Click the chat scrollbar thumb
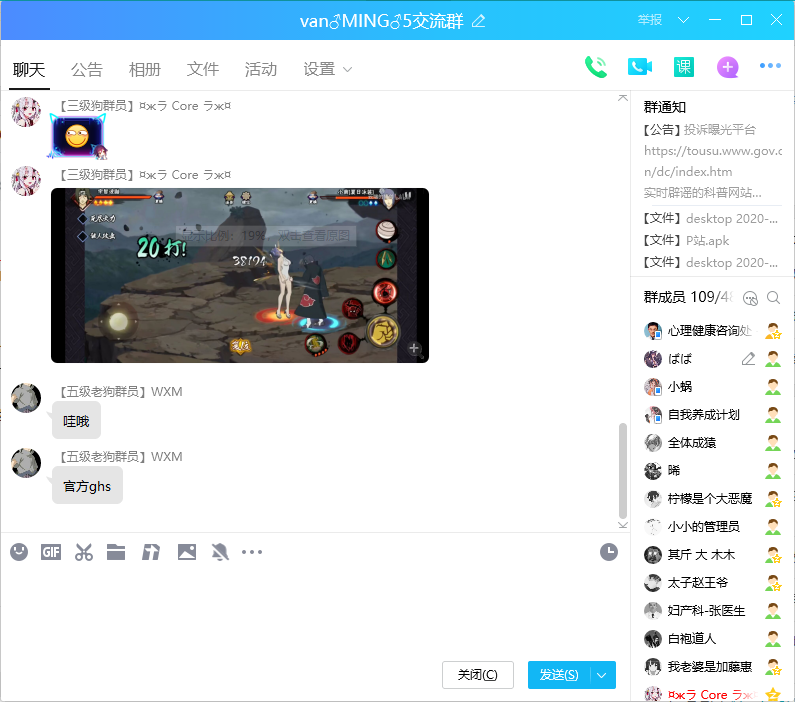The height and width of the screenshot is (702, 795). tap(623, 470)
